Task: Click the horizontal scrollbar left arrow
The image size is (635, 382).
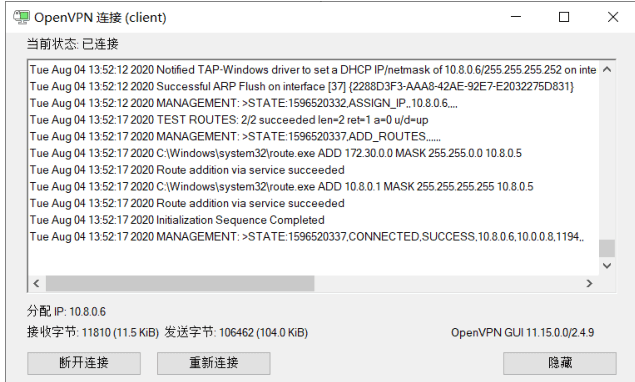Action: pyautogui.click(x=36, y=283)
